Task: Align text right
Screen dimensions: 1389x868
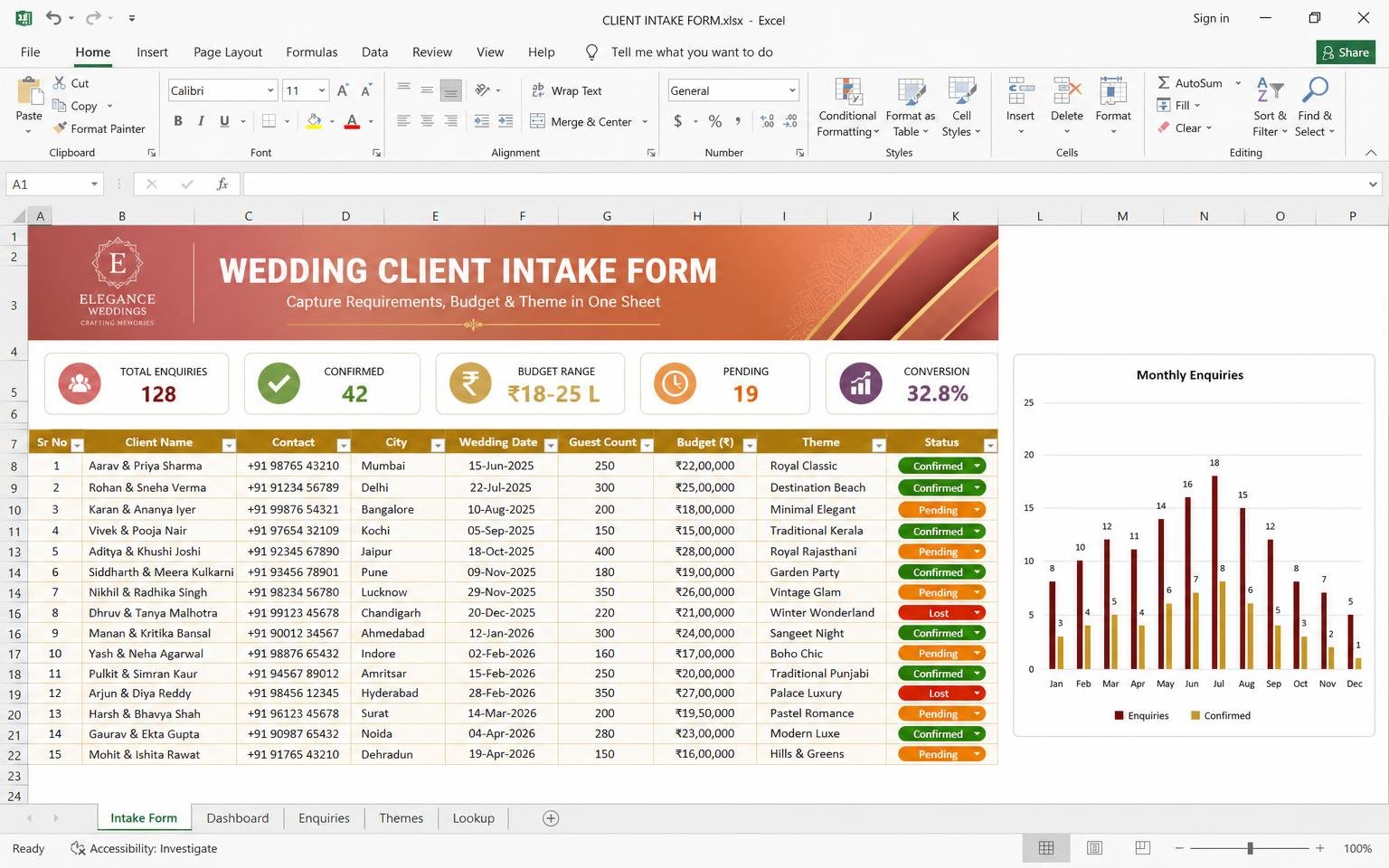Action: pyautogui.click(x=450, y=121)
